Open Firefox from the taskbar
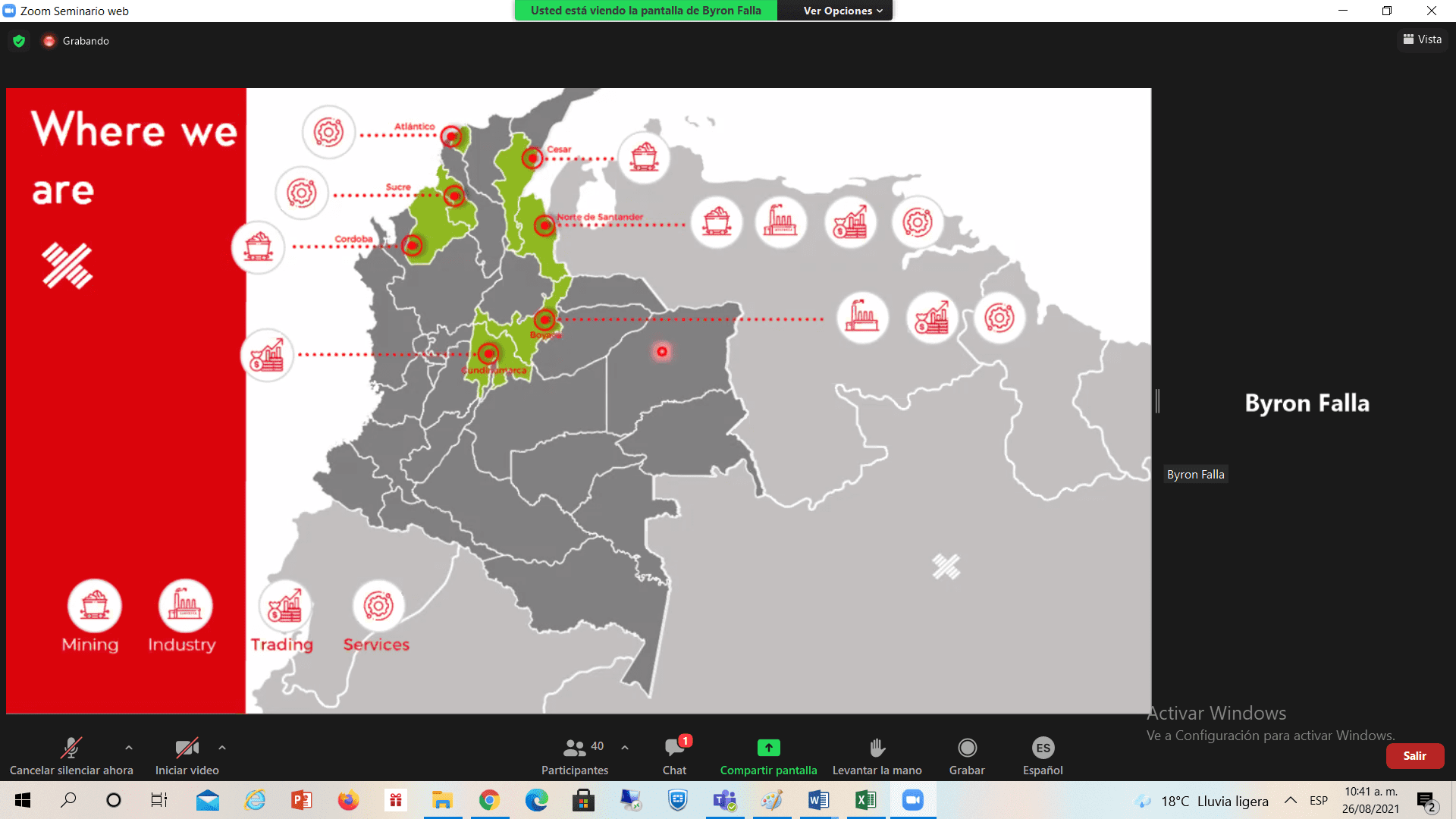This screenshot has width=1456, height=819. [349, 800]
